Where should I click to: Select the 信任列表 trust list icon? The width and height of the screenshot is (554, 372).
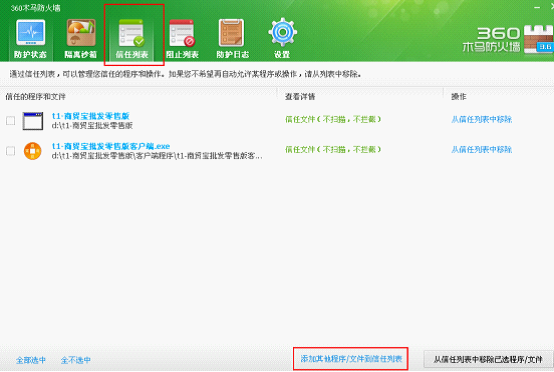[x=132, y=39]
